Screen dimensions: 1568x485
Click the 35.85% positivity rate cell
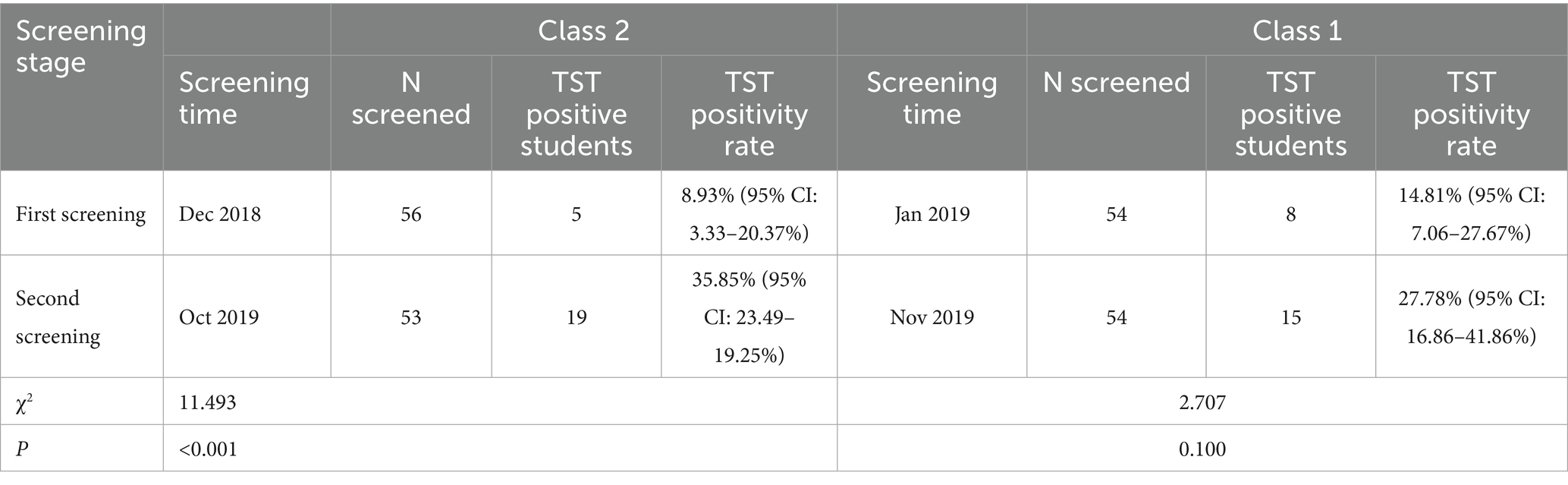click(x=749, y=317)
